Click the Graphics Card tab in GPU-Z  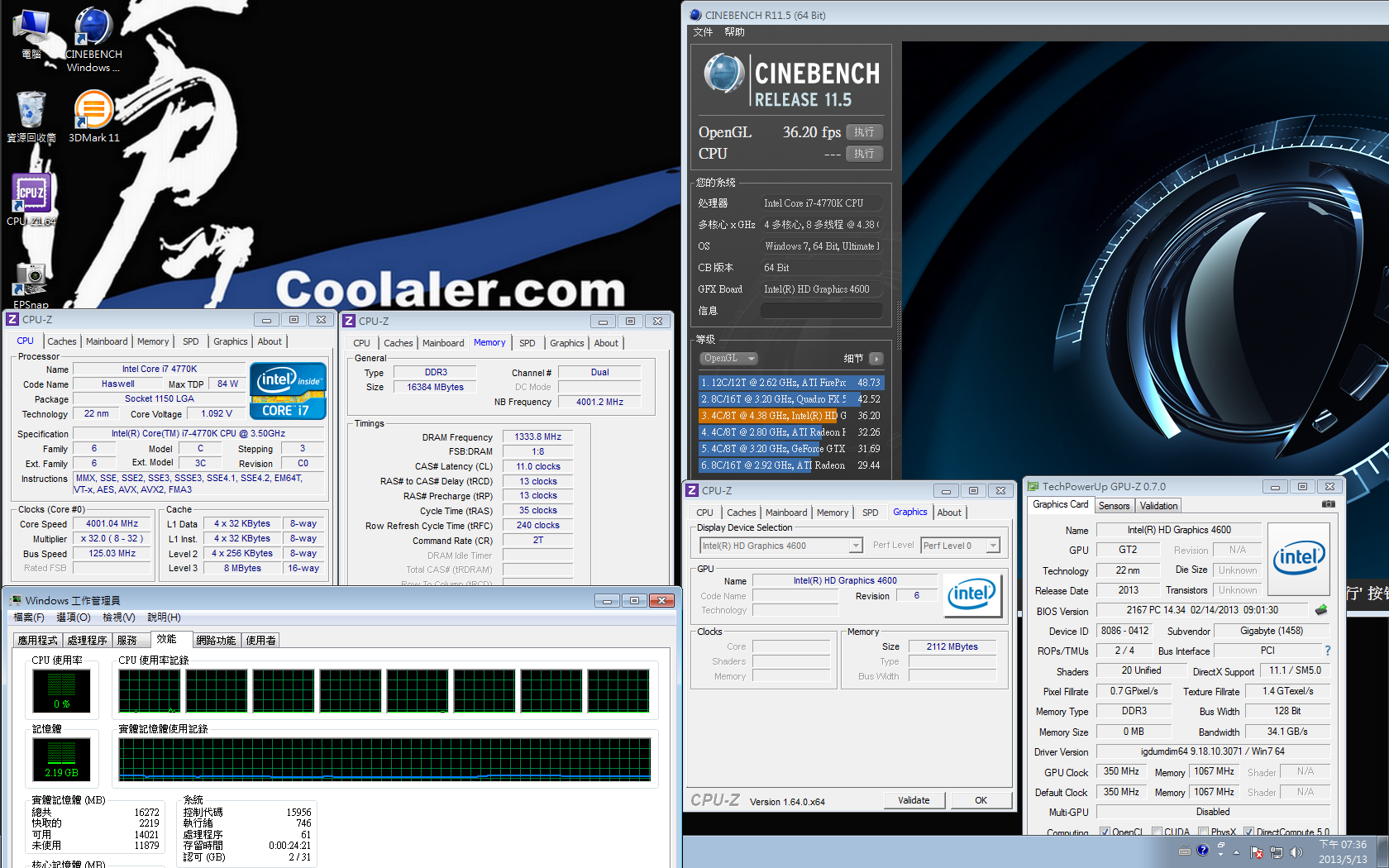1061,504
